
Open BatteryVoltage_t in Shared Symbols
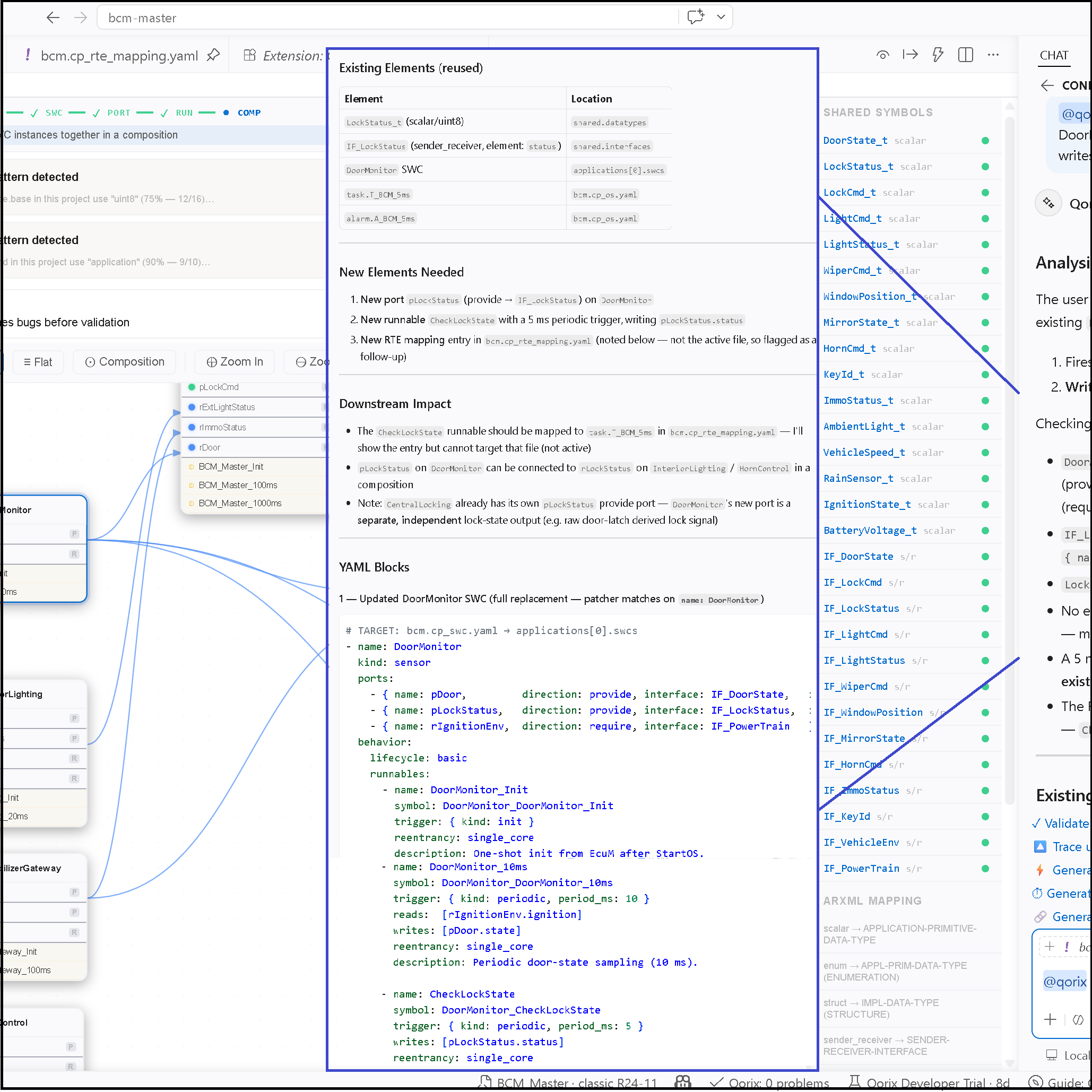(x=870, y=530)
